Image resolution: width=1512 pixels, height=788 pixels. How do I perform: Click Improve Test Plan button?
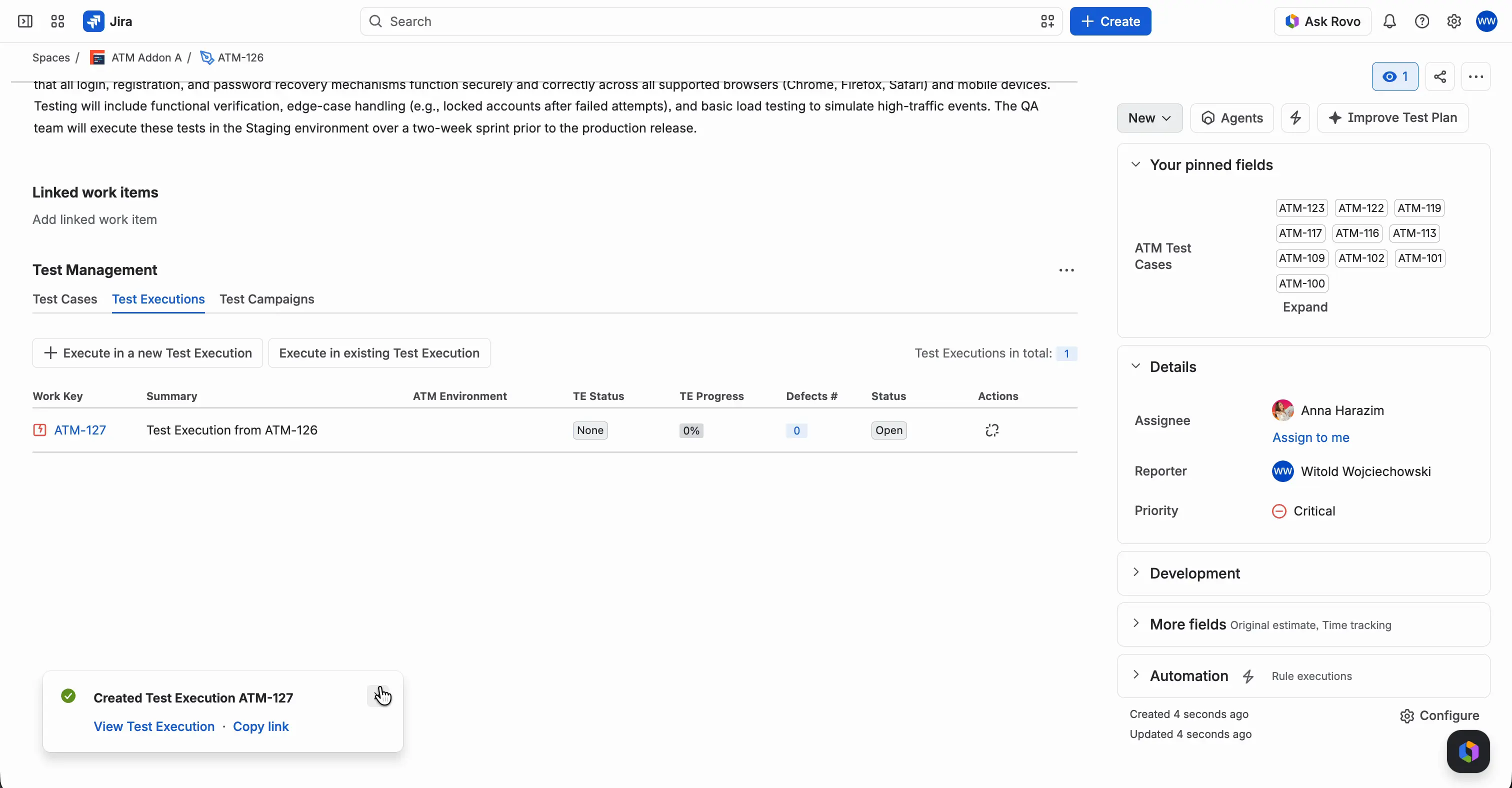(1393, 118)
